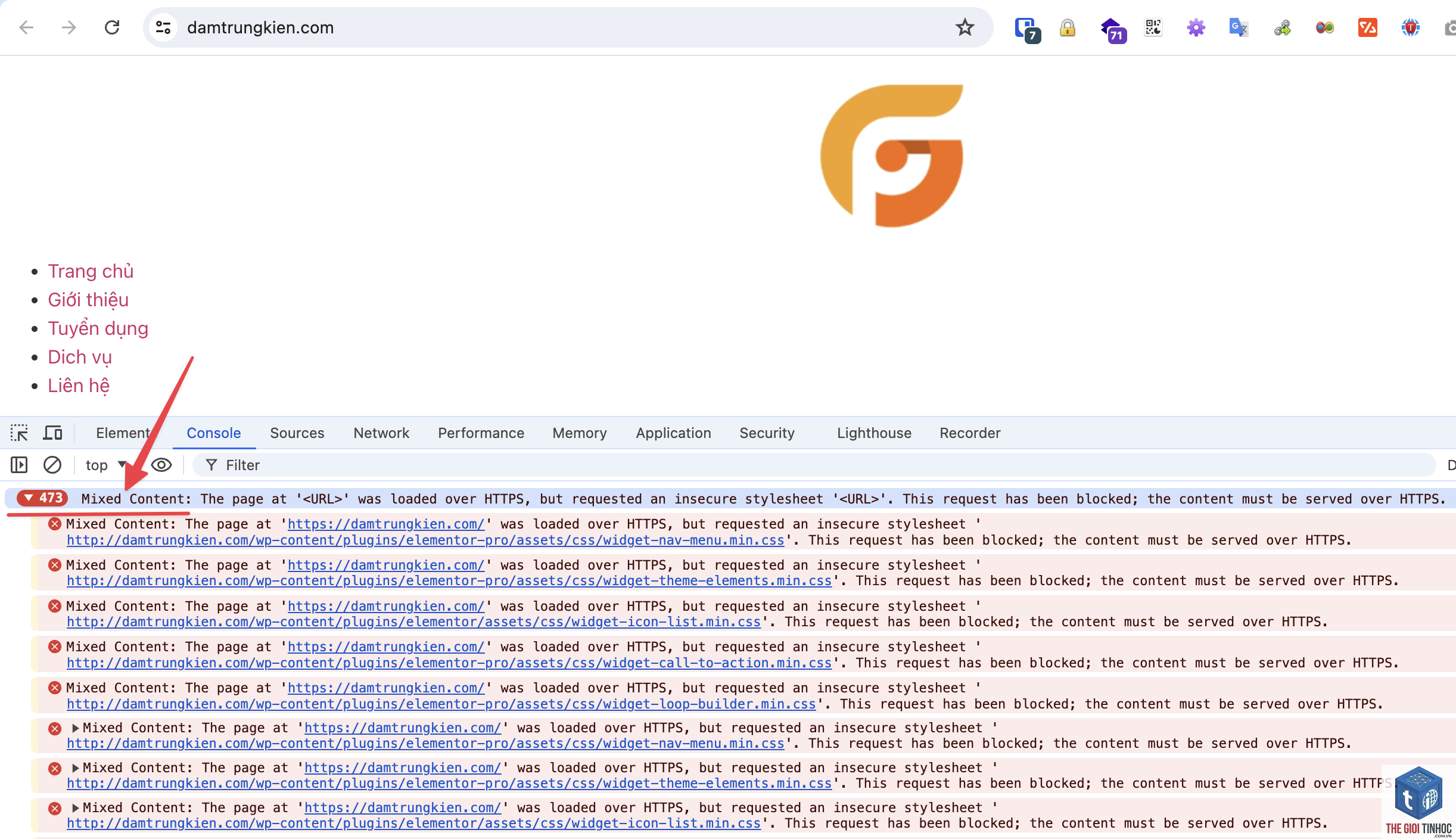Open the QR code extension

tap(1153, 27)
